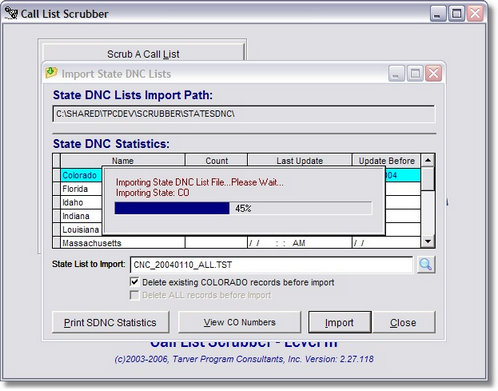Click the State List to Import filename field

[271, 265]
